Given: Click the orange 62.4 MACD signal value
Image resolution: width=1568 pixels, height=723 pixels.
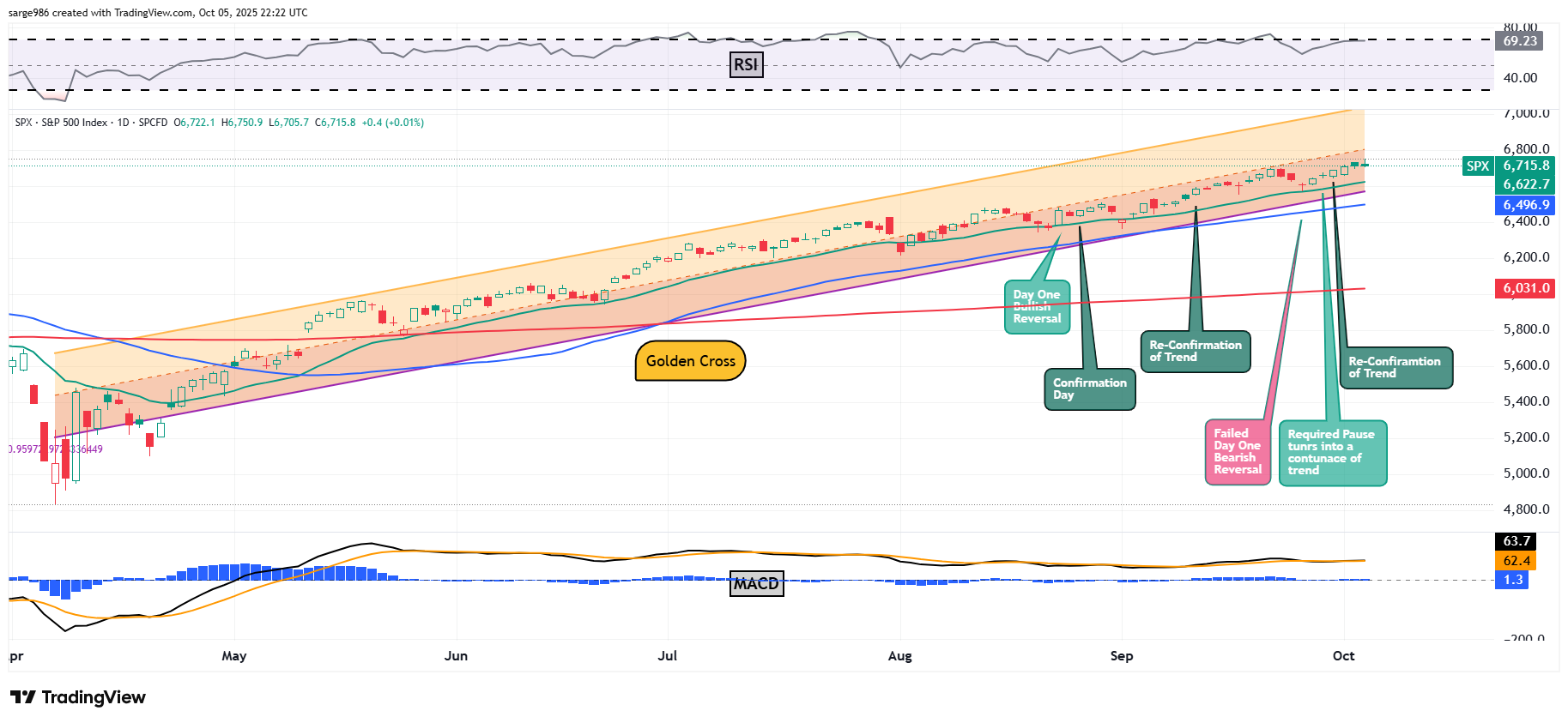Looking at the screenshot, I should click(x=1517, y=561).
